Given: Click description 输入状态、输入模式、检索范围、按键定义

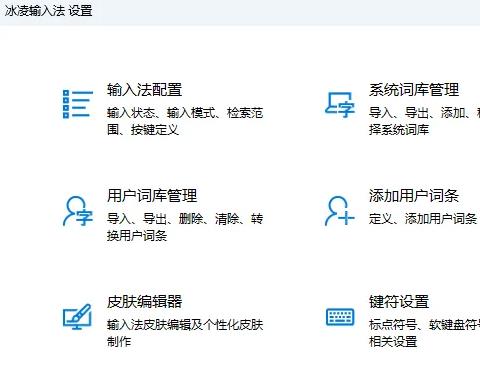Looking at the screenshot, I should tap(185, 121).
